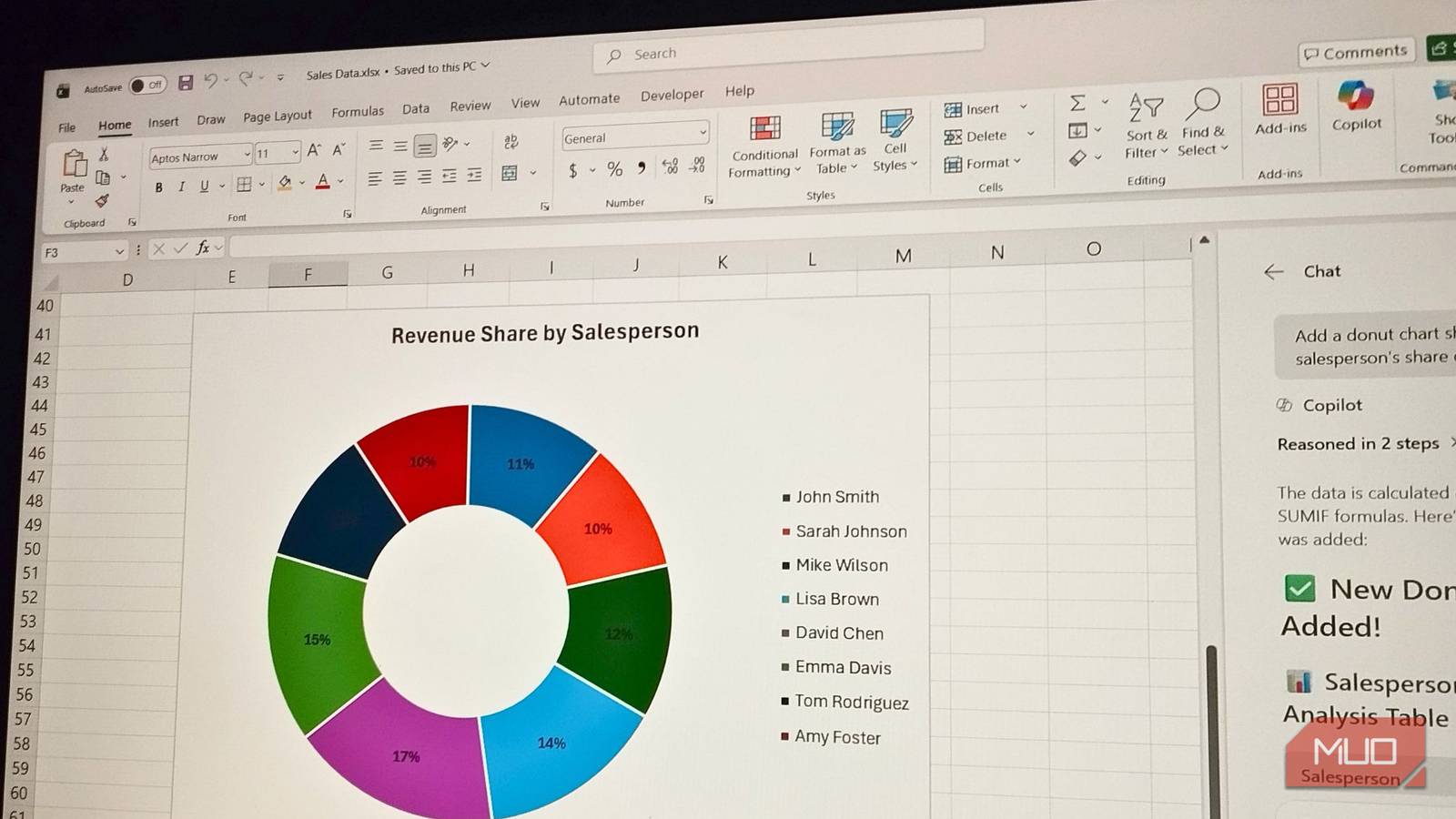Toggle italic formatting
This screenshot has width=1456, height=819.
pos(181,187)
